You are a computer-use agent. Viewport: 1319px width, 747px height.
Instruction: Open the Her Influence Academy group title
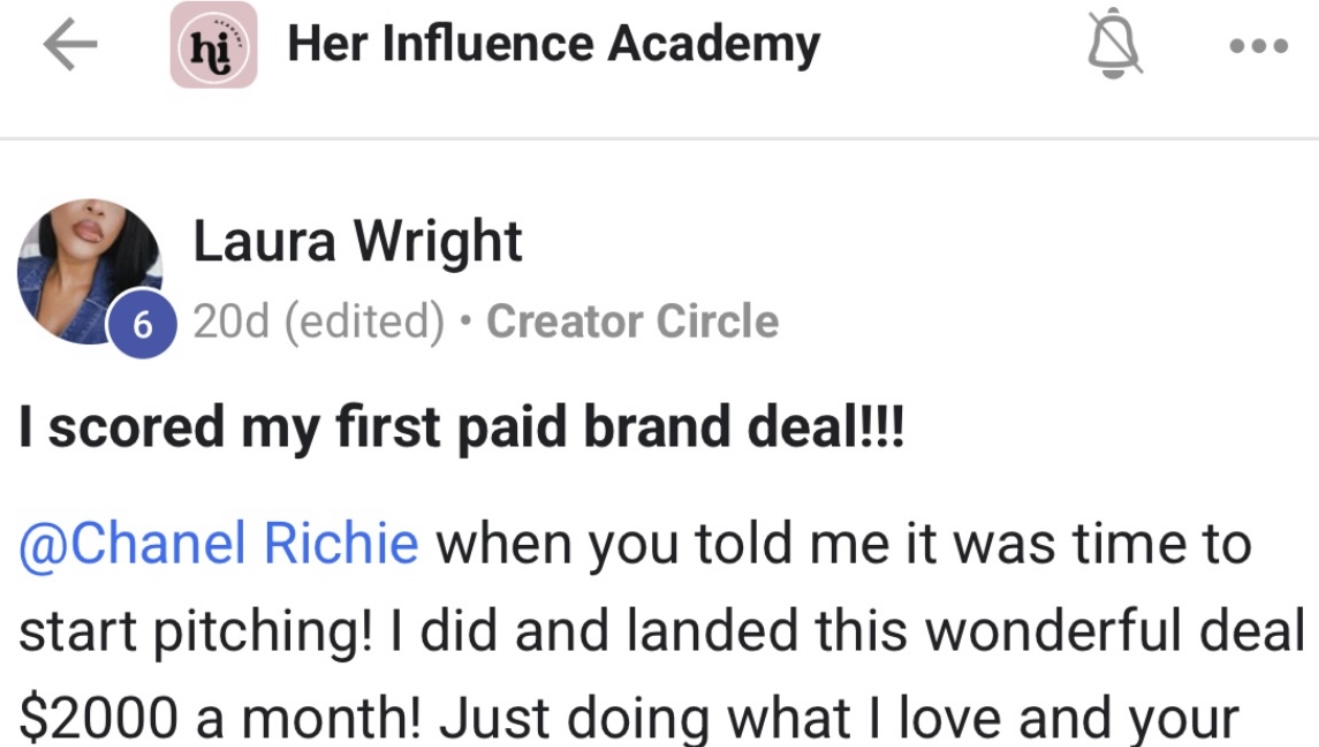coord(553,45)
